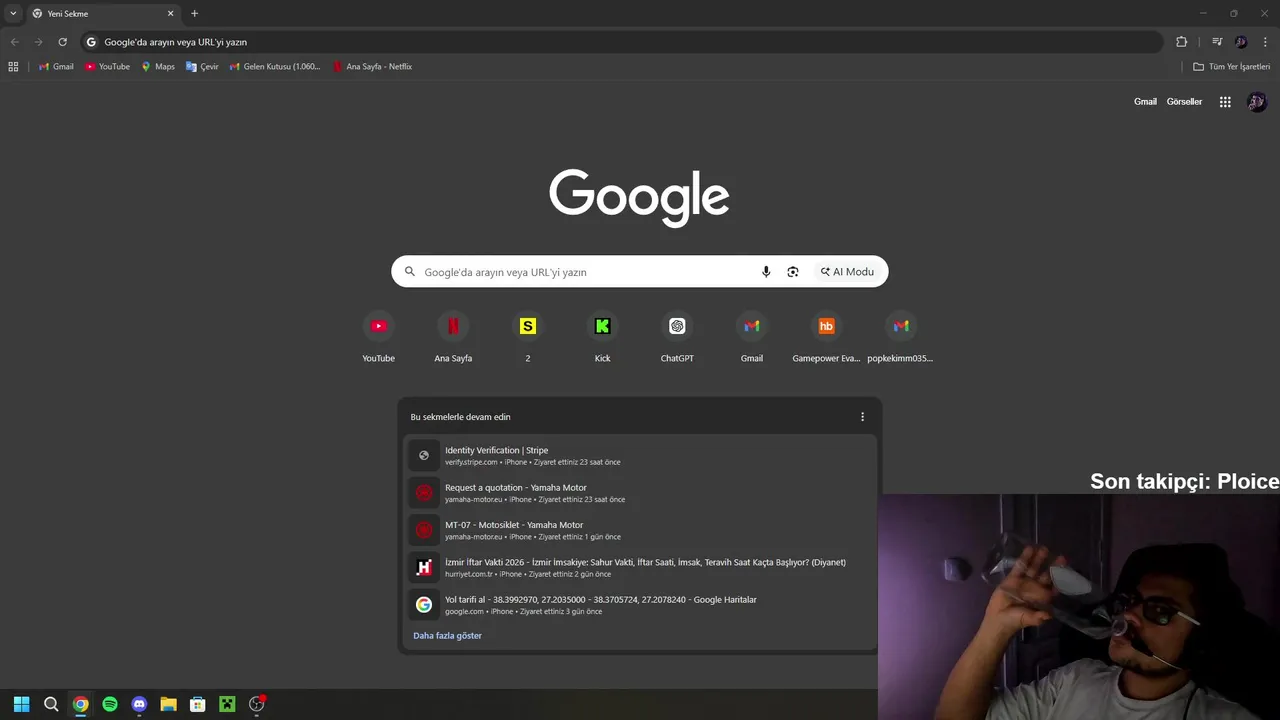Screen dimensions: 1280x720
Task: Focus the address bar
Action: tap(620, 42)
